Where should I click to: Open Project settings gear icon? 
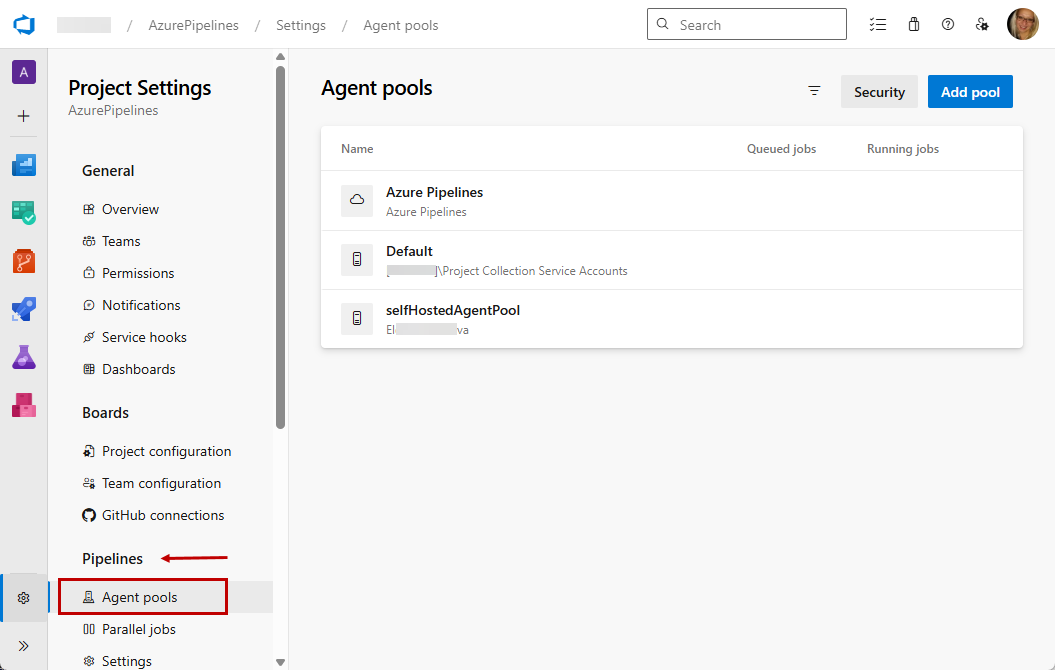24,598
